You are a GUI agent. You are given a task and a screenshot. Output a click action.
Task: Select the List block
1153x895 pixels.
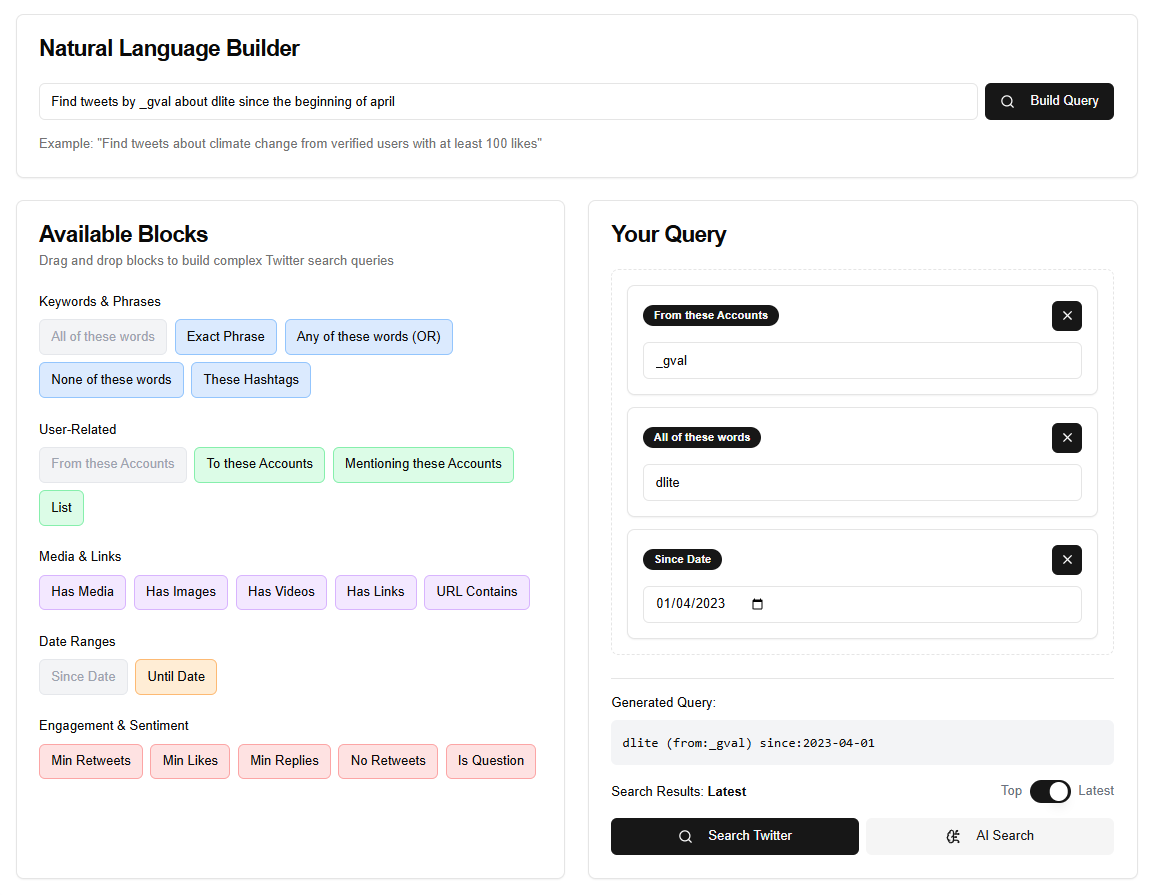click(62, 507)
